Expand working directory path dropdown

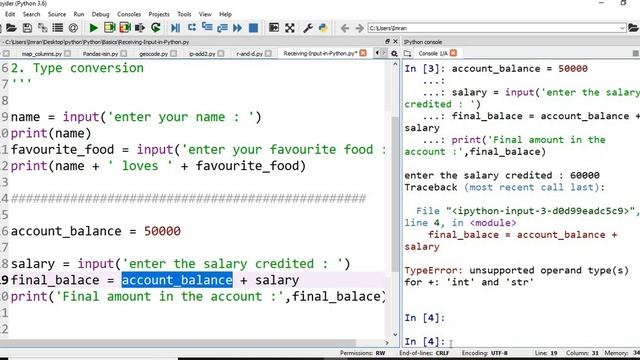[622, 28]
